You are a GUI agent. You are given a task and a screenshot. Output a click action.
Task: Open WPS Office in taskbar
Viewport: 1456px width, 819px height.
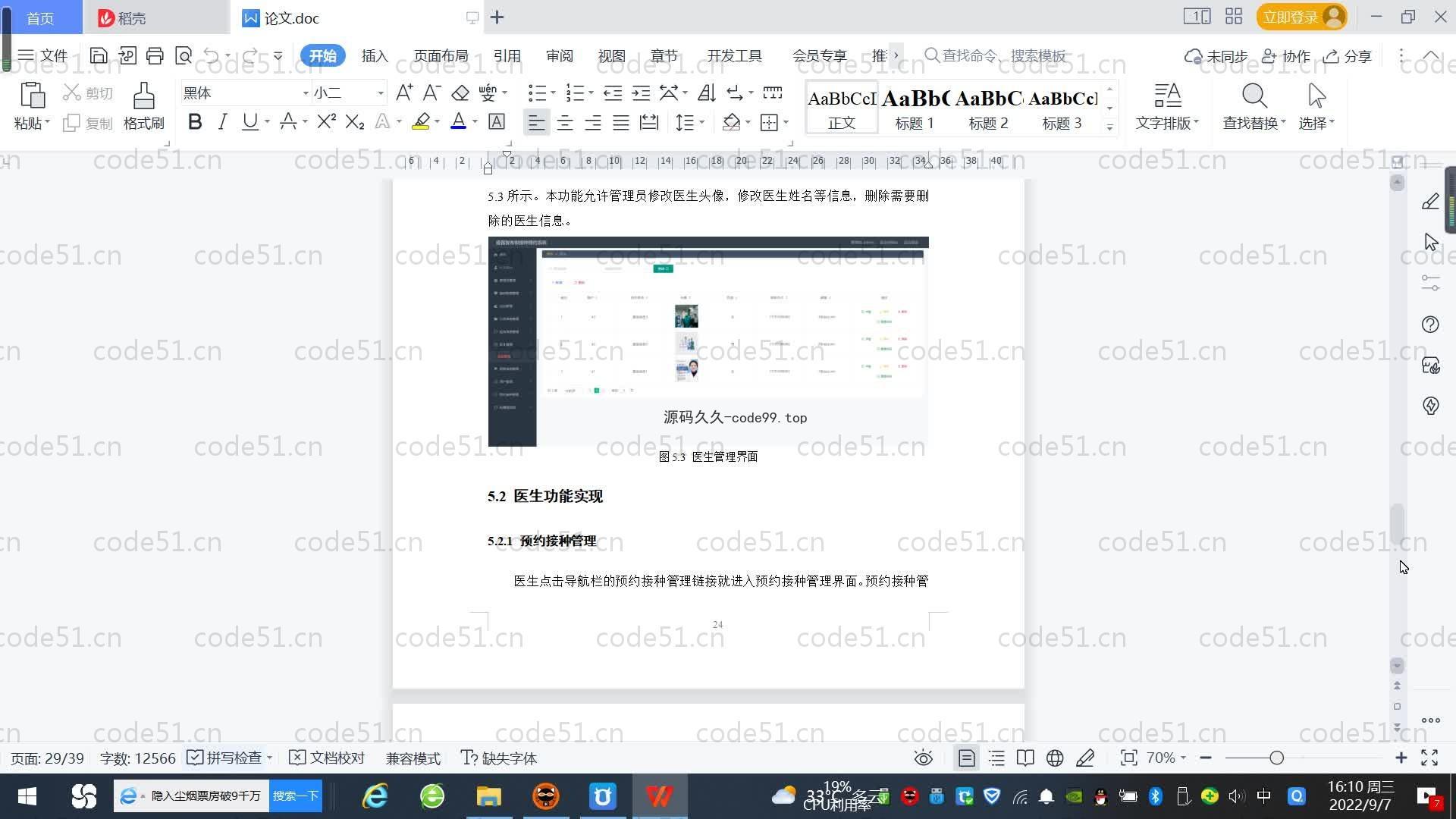pyautogui.click(x=659, y=796)
